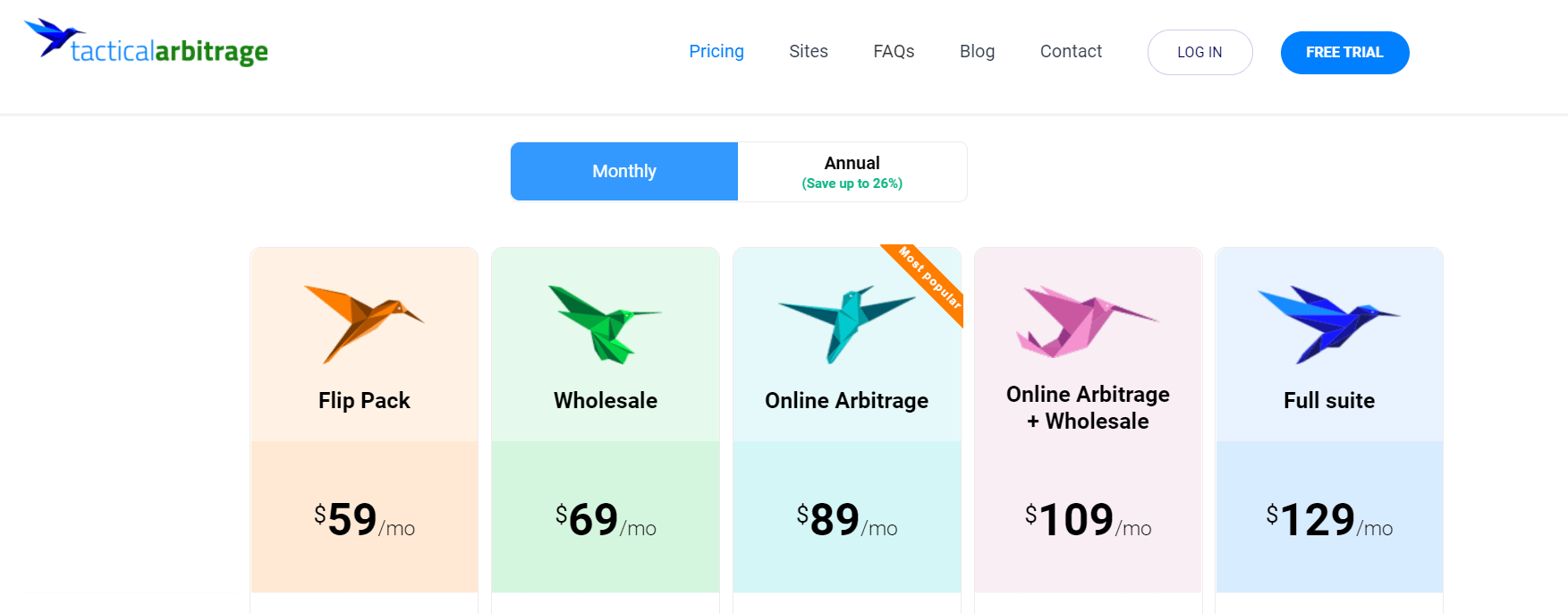
Task: Switch billing to Annual plan
Action: 852,171
